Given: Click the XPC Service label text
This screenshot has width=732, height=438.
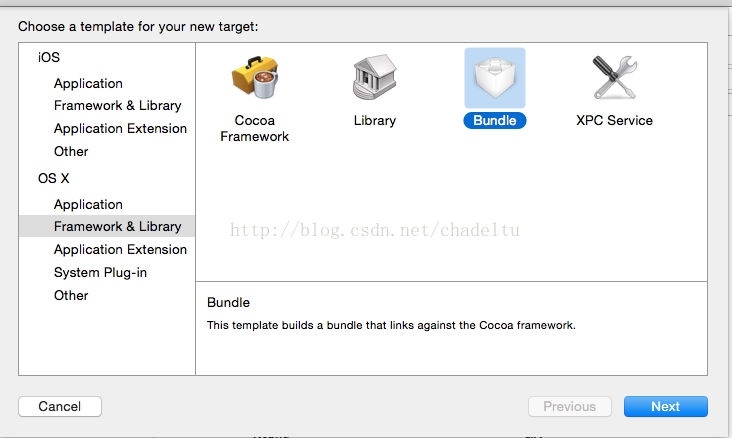Looking at the screenshot, I should 614,120.
